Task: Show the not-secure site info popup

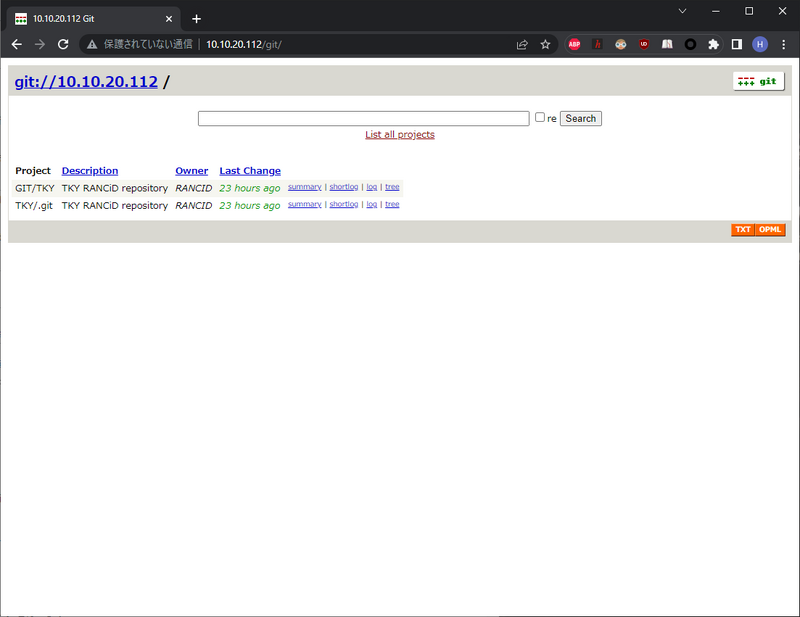Action: (x=93, y=44)
